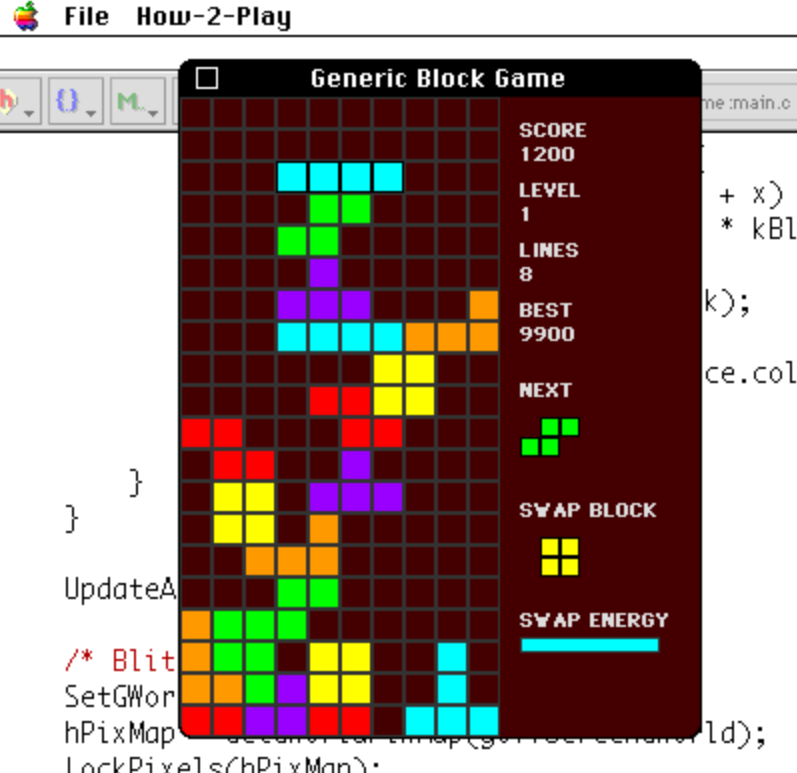Click the cyan SWAP ENERGY bar
The image size is (797, 773).
[x=589, y=645]
